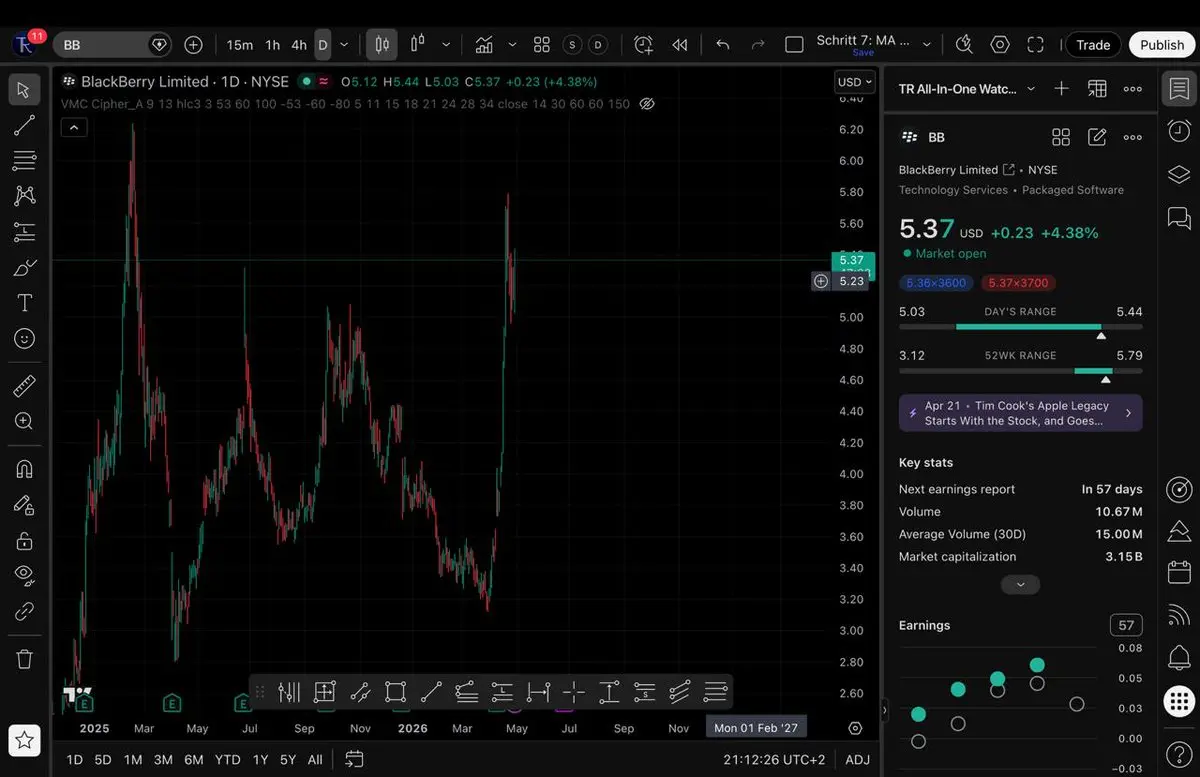Select the Brush drawing tool
This screenshot has height=777, width=1200.
[25, 267]
